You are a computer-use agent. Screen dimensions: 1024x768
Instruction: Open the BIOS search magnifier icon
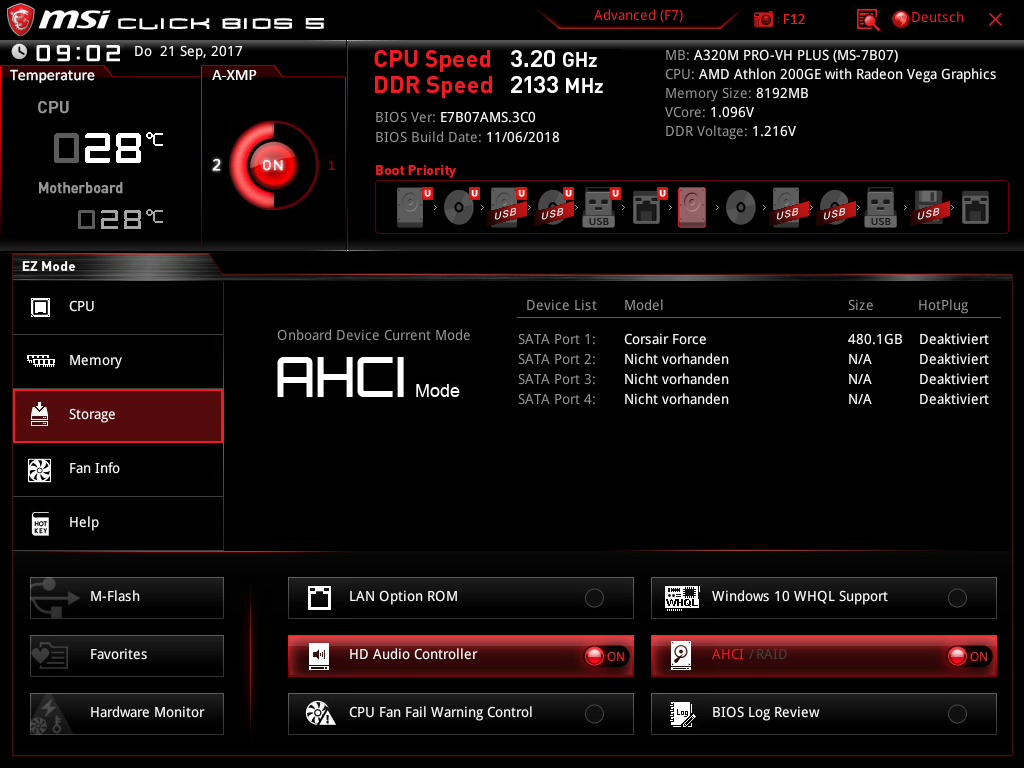coord(867,20)
